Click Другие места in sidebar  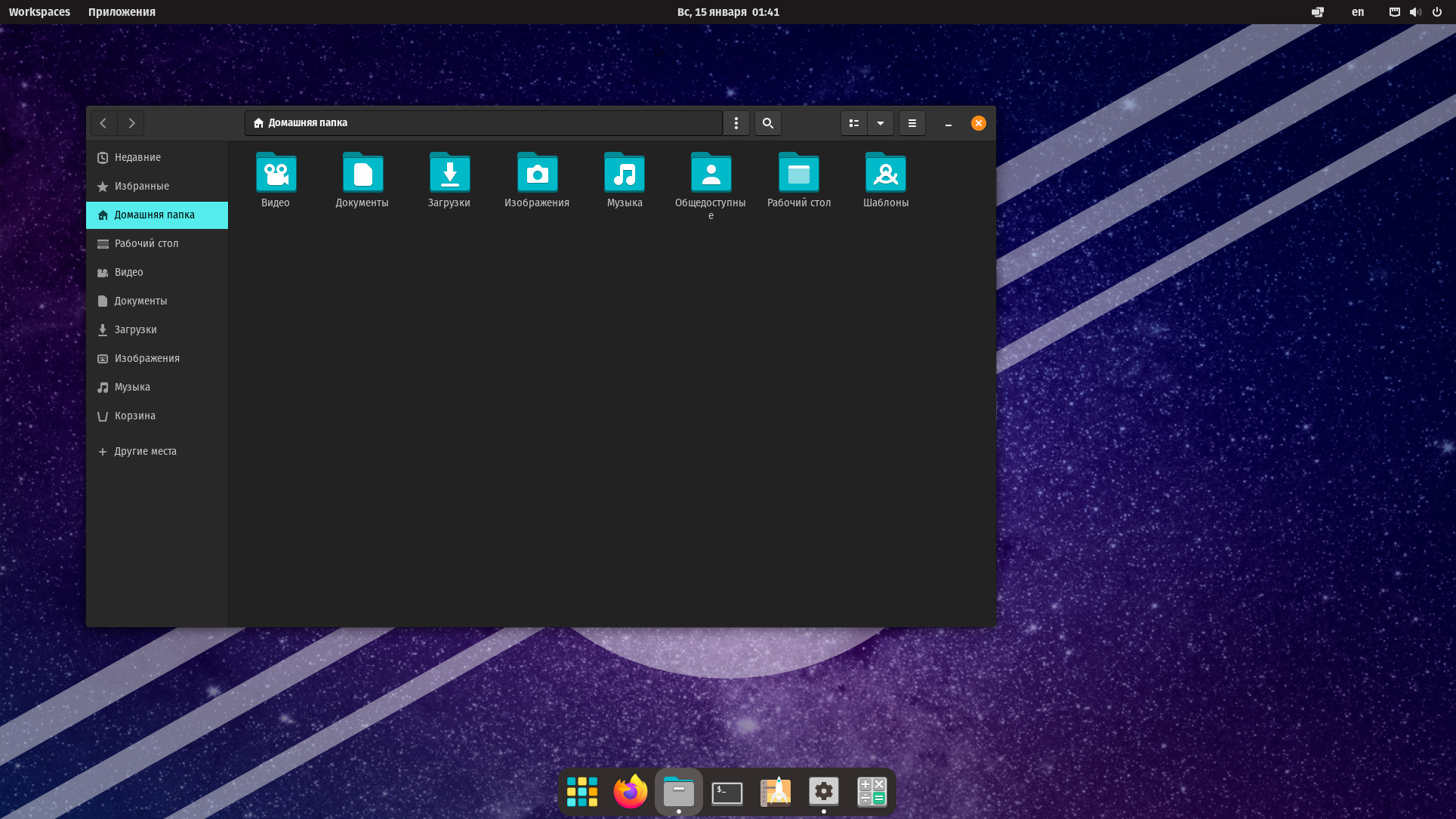pyautogui.click(x=145, y=451)
